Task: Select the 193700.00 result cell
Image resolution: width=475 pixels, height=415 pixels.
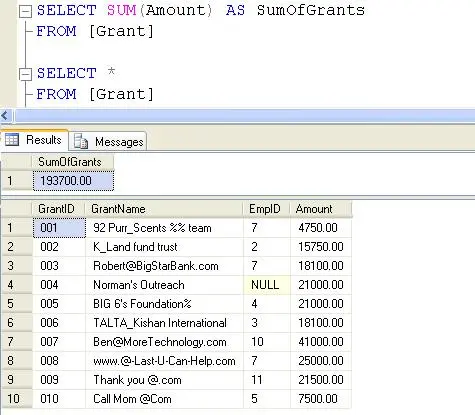Action: [73, 181]
